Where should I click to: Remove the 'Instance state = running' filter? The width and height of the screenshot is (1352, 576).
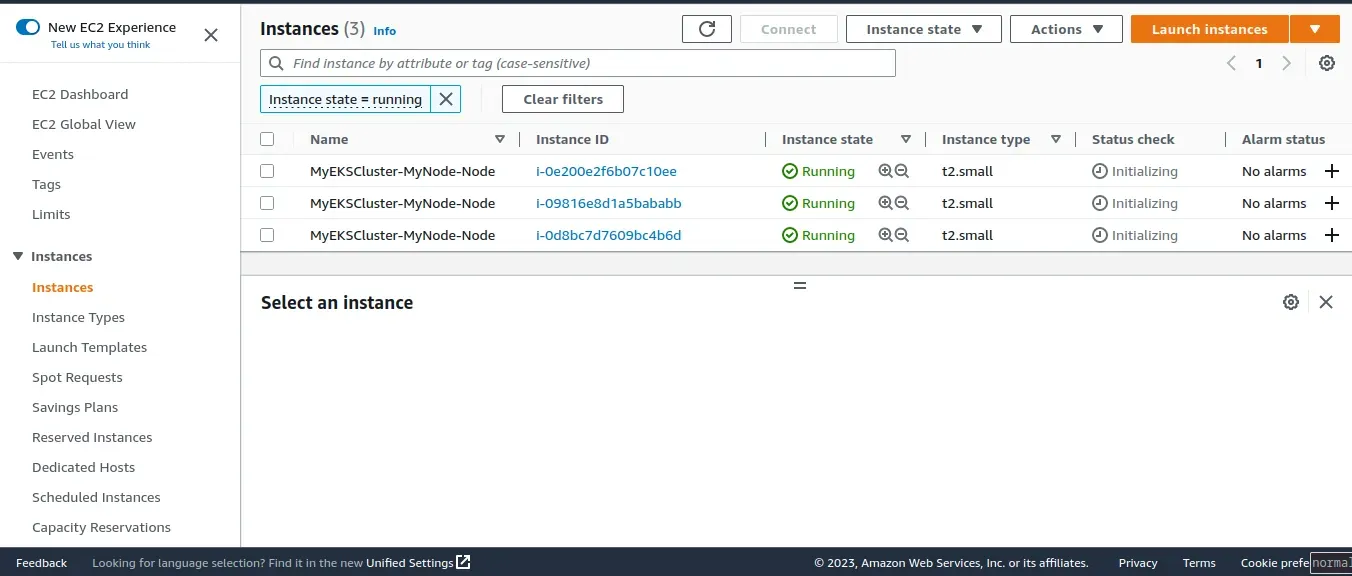(446, 99)
